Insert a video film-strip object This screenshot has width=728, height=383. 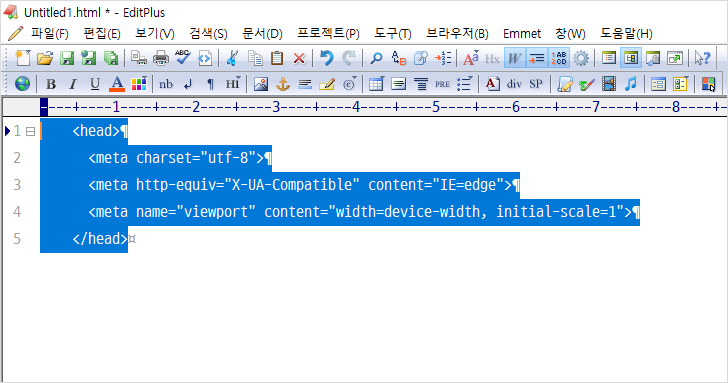[609, 84]
